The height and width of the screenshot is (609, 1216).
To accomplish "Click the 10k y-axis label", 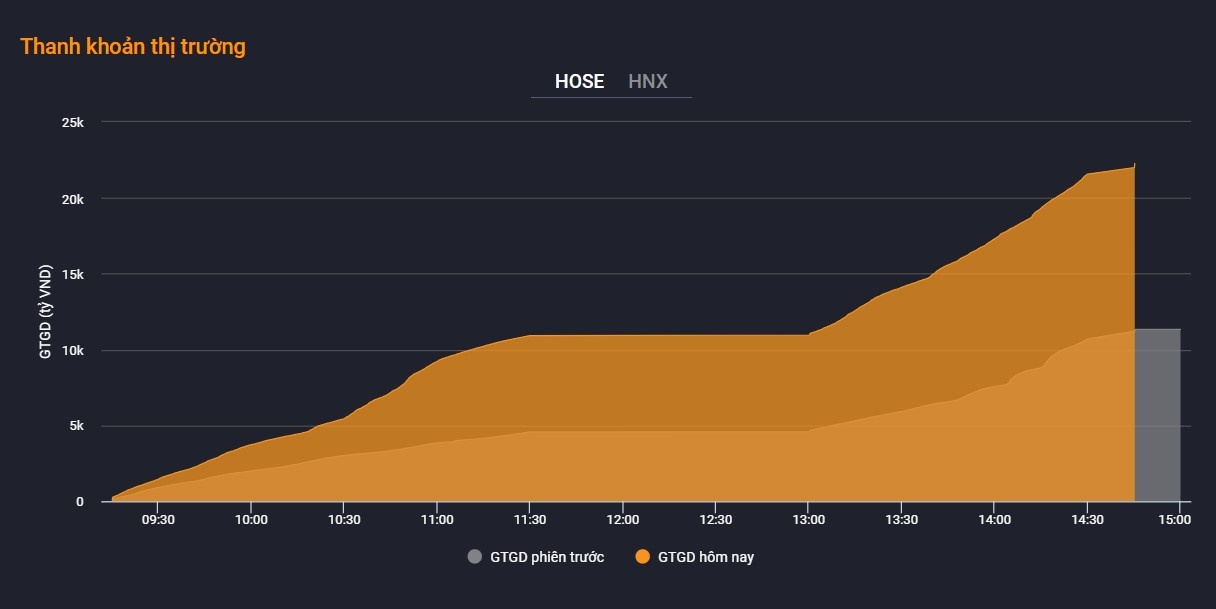I will pos(73,350).
